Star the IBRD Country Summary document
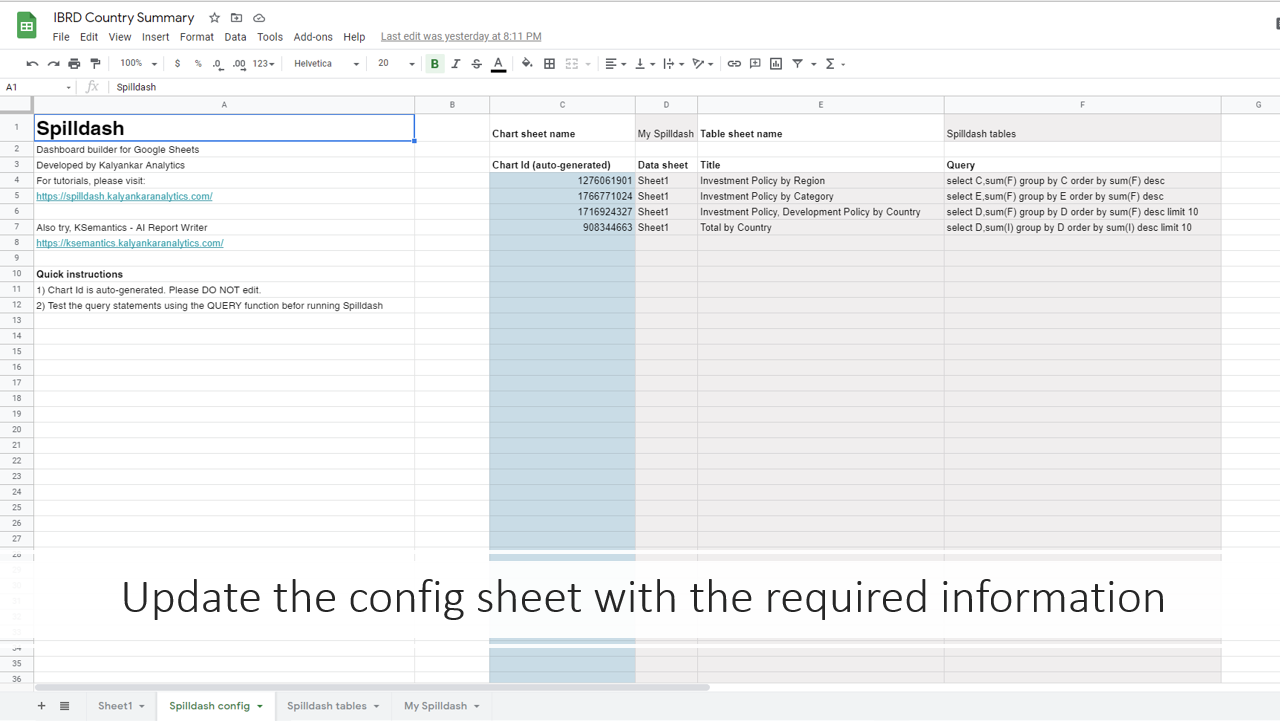1280x721 pixels. (214, 18)
